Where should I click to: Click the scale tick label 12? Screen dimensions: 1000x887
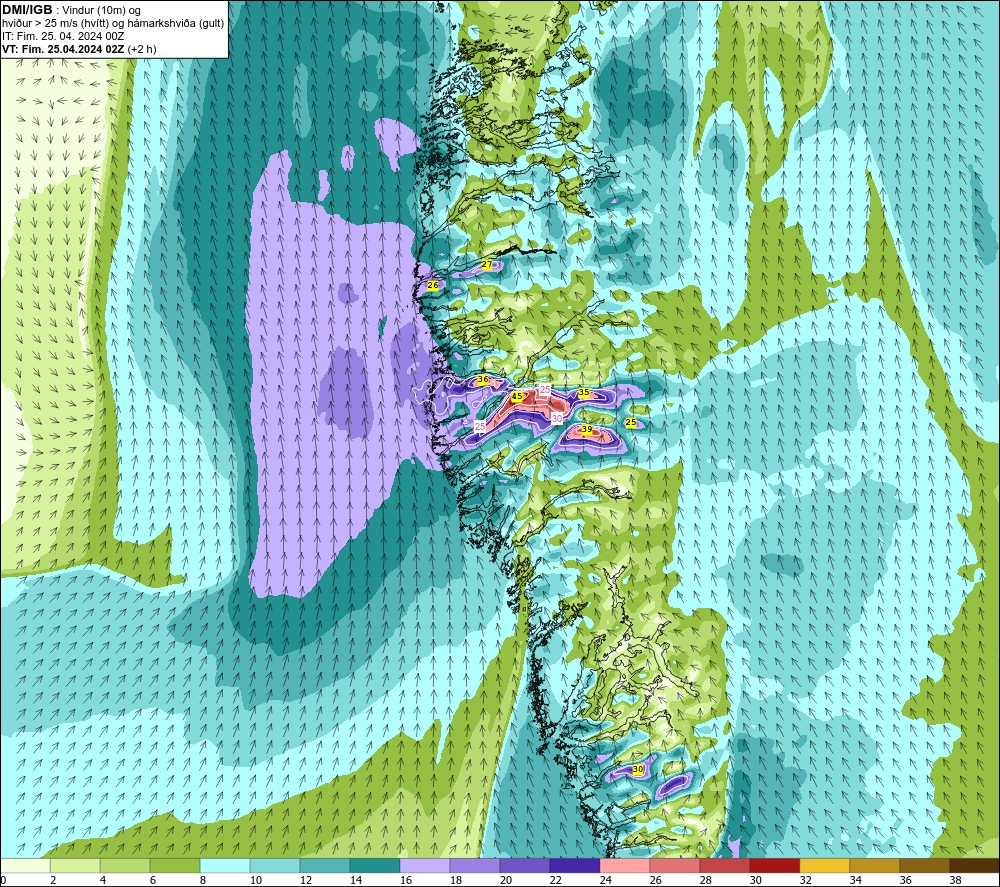pos(306,881)
